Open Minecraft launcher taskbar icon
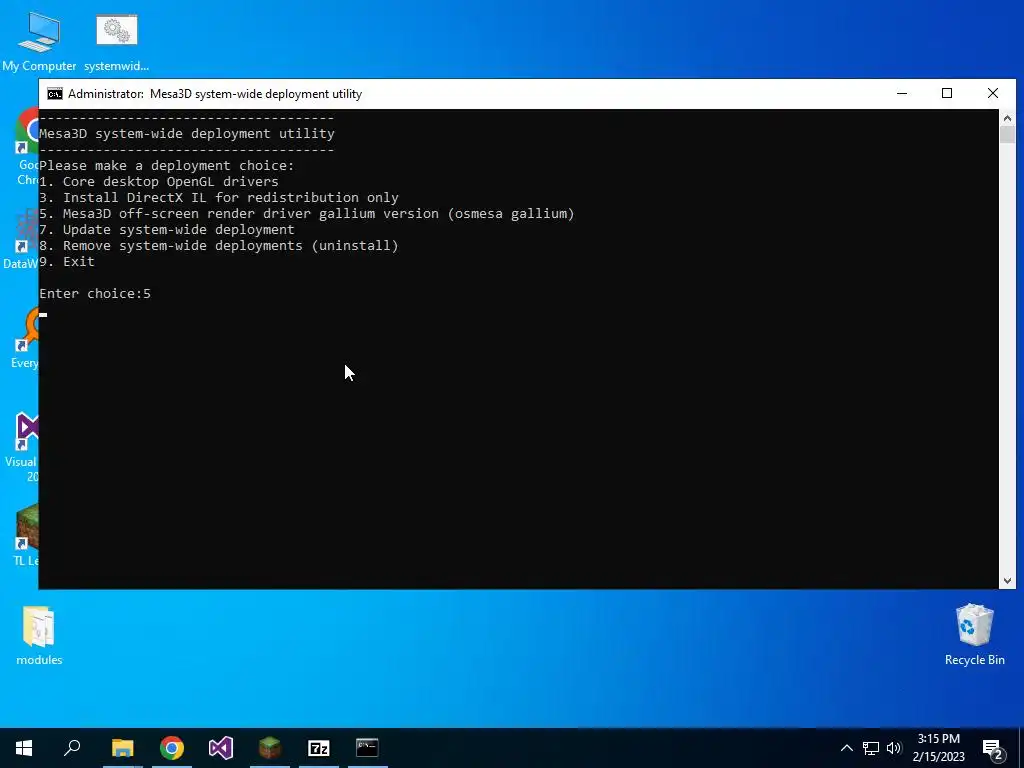1024x768 pixels. pos(270,748)
